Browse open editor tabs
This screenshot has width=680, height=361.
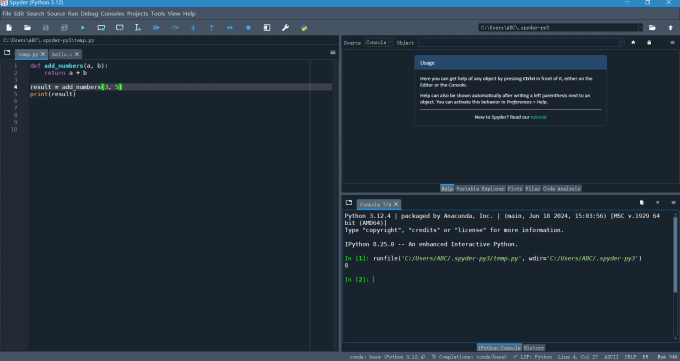(7, 53)
